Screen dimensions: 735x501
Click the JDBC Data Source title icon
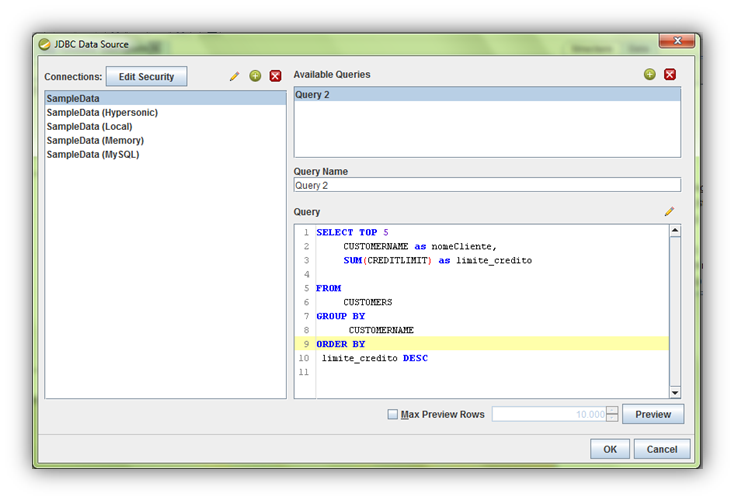pyautogui.click(x=44, y=44)
